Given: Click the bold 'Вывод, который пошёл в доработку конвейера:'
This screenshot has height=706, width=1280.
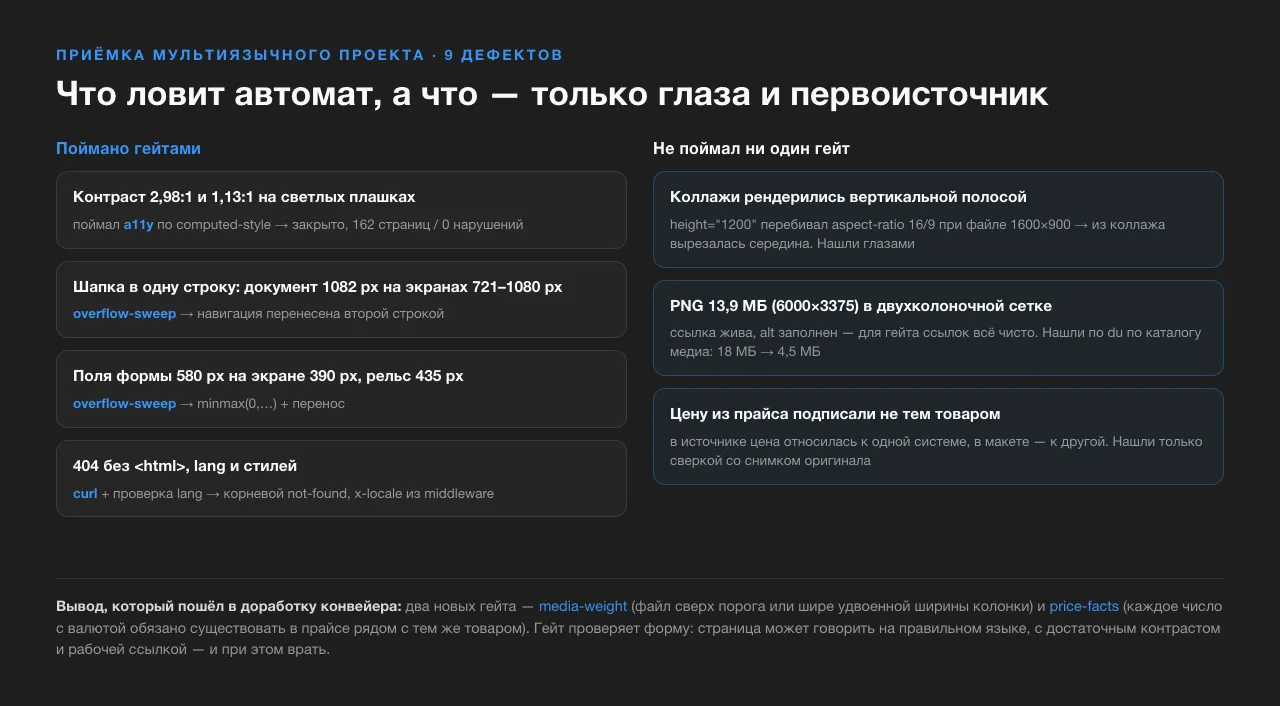Looking at the screenshot, I should pos(229,606).
